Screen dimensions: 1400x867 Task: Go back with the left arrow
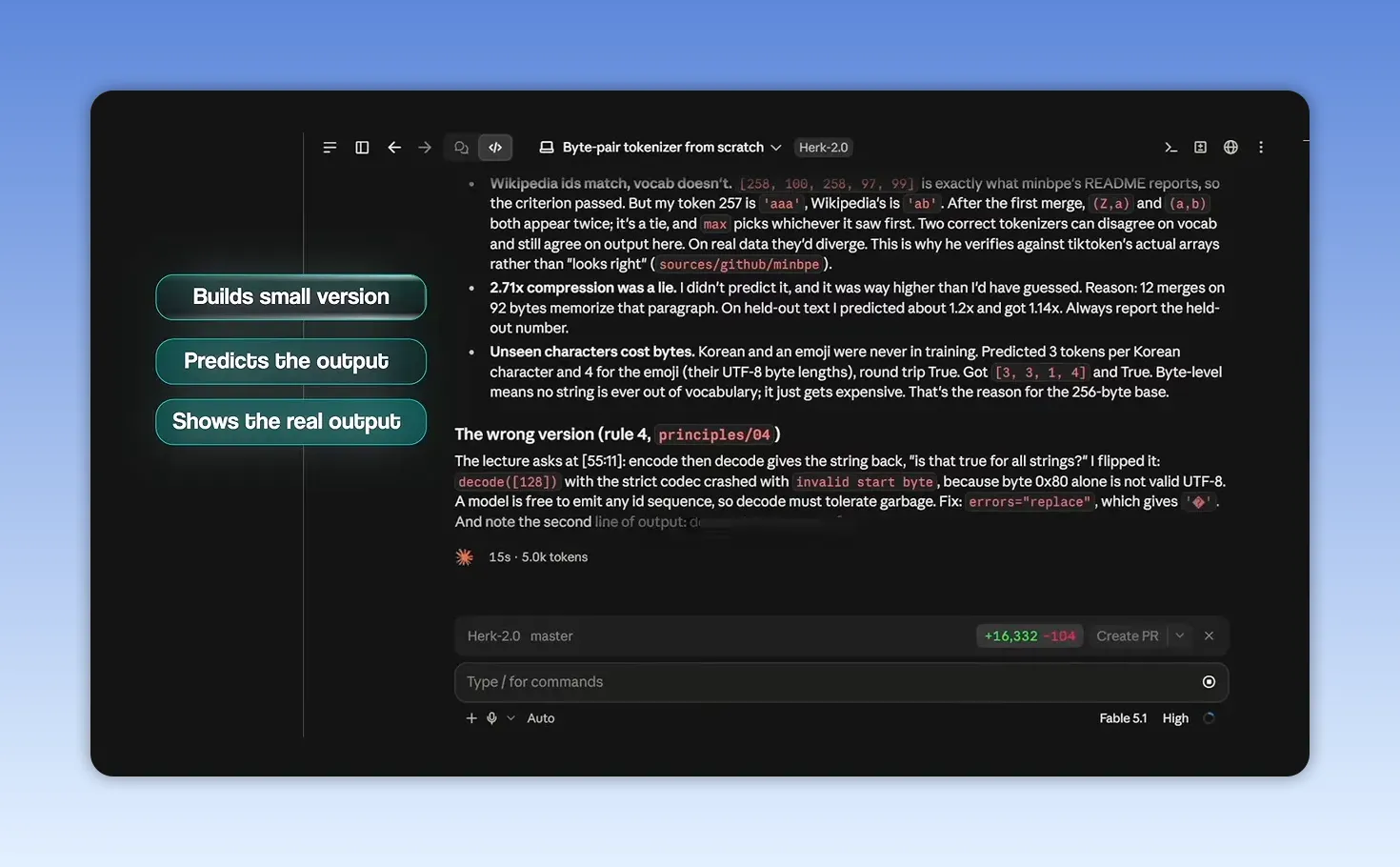(394, 148)
